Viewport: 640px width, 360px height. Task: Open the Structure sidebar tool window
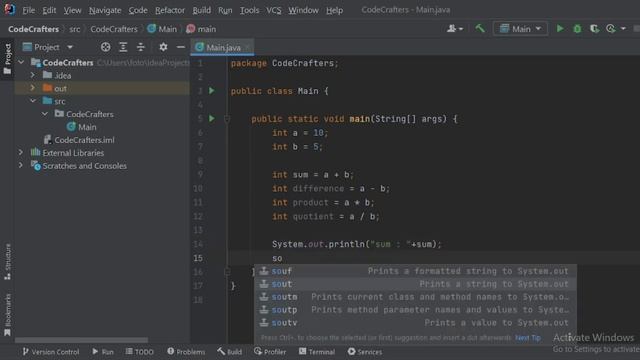(x=7, y=261)
